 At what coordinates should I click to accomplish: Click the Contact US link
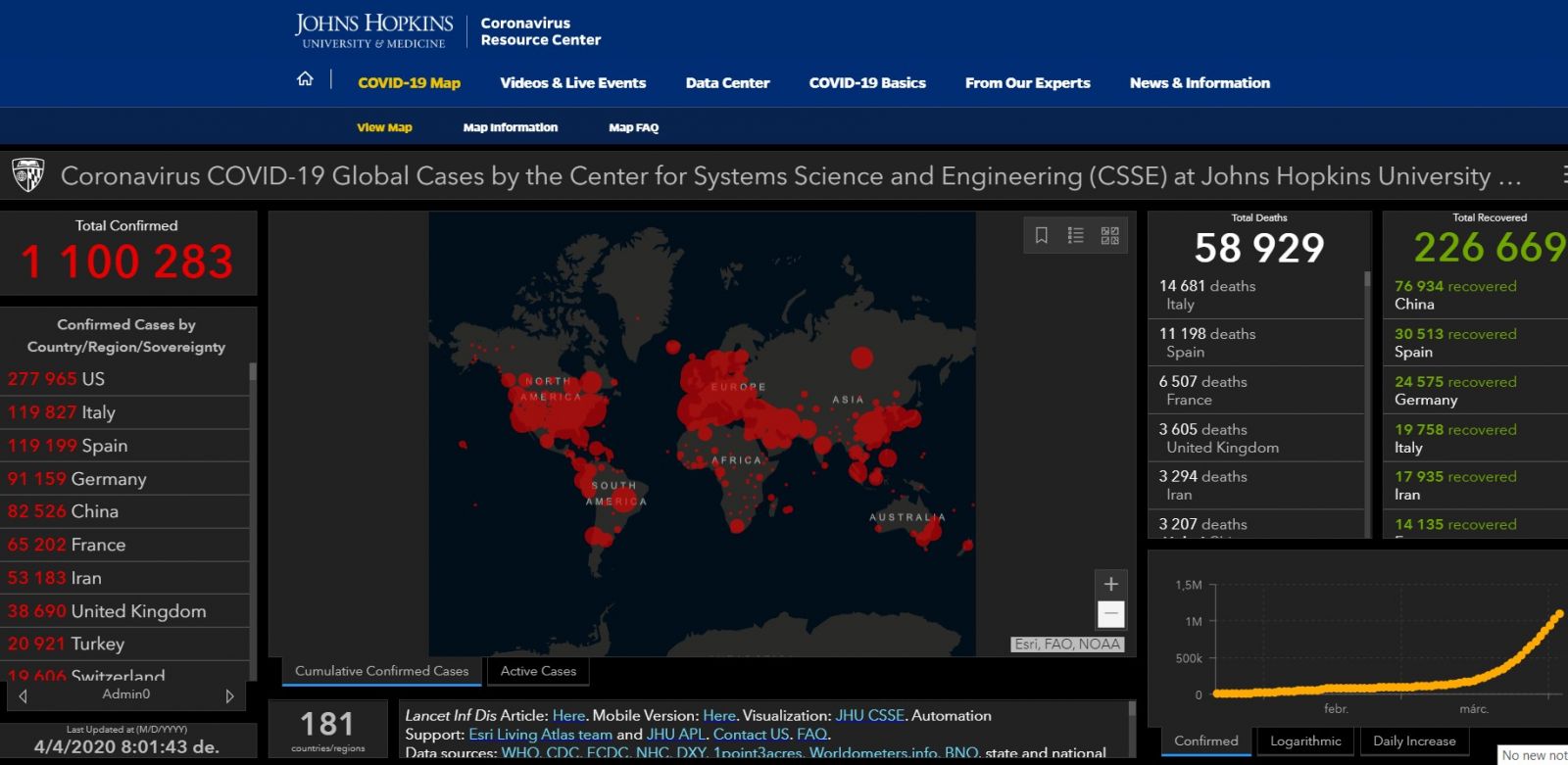pos(751,735)
